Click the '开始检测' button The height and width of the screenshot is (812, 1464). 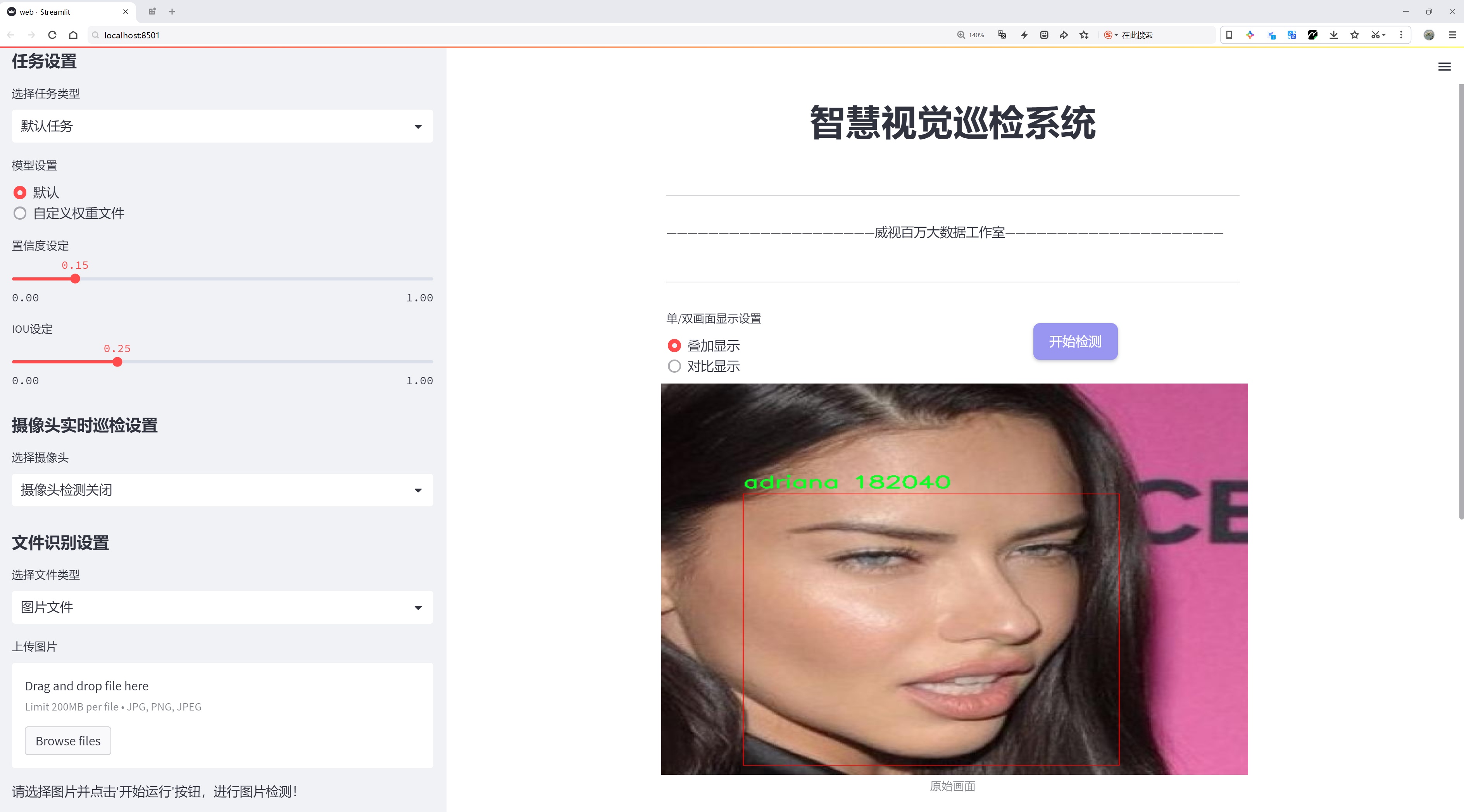1075,342
